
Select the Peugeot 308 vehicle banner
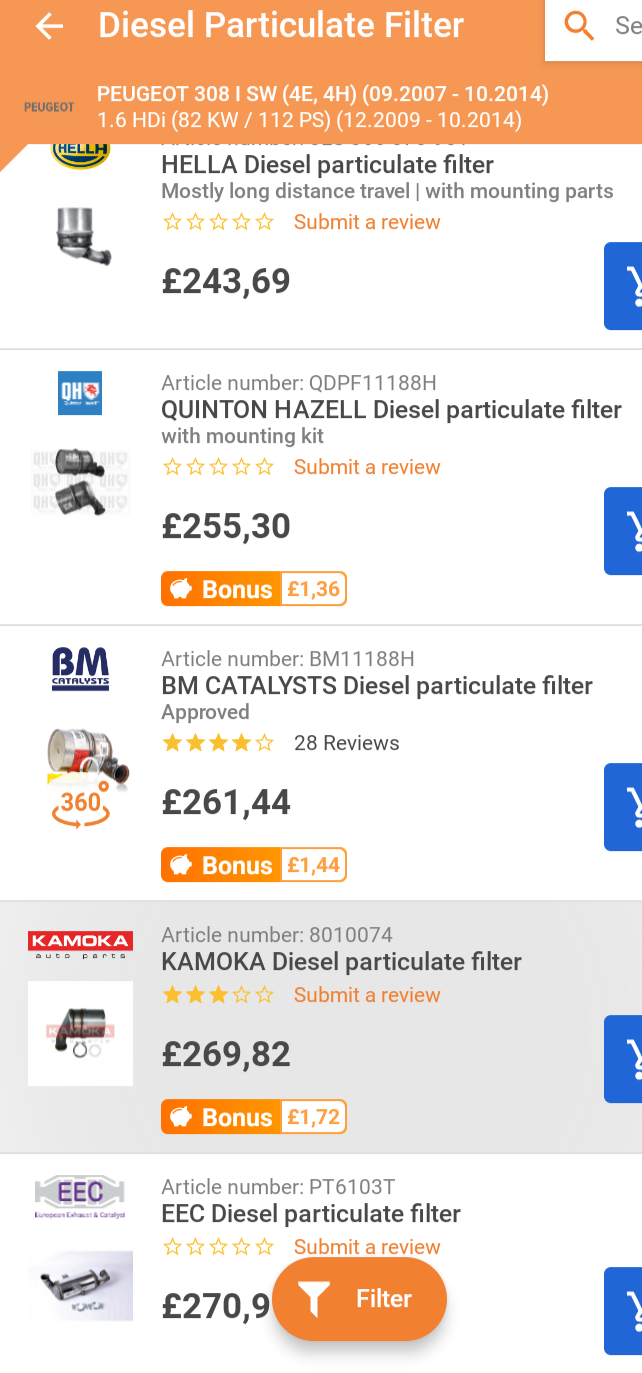point(320,108)
